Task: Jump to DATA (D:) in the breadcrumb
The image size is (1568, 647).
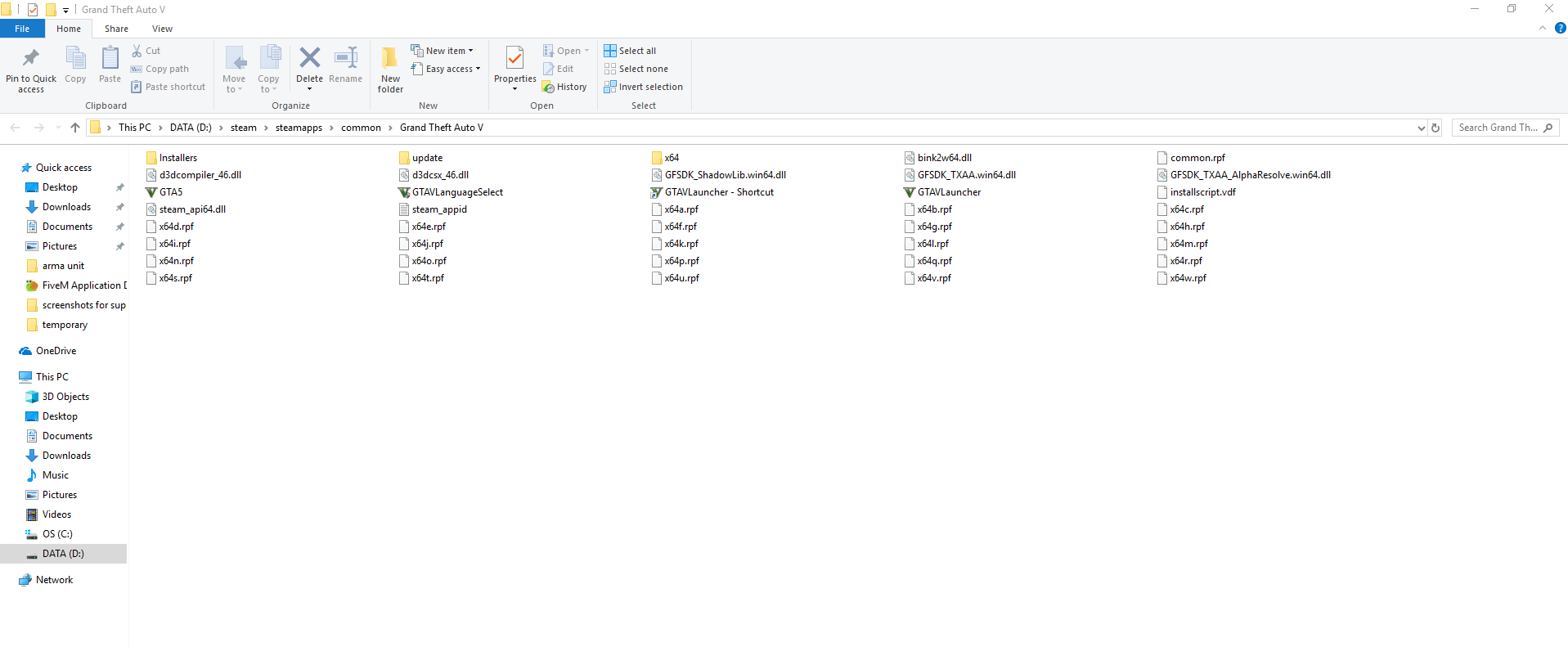Action: click(191, 128)
